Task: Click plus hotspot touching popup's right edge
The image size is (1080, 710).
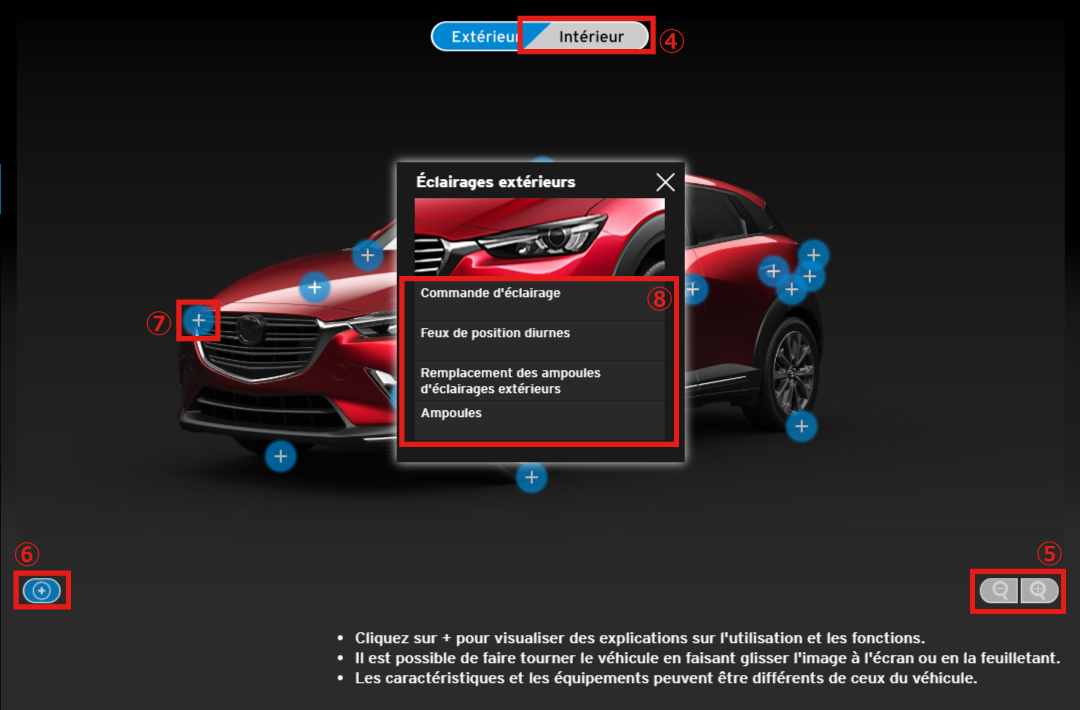Action: coord(695,290)
